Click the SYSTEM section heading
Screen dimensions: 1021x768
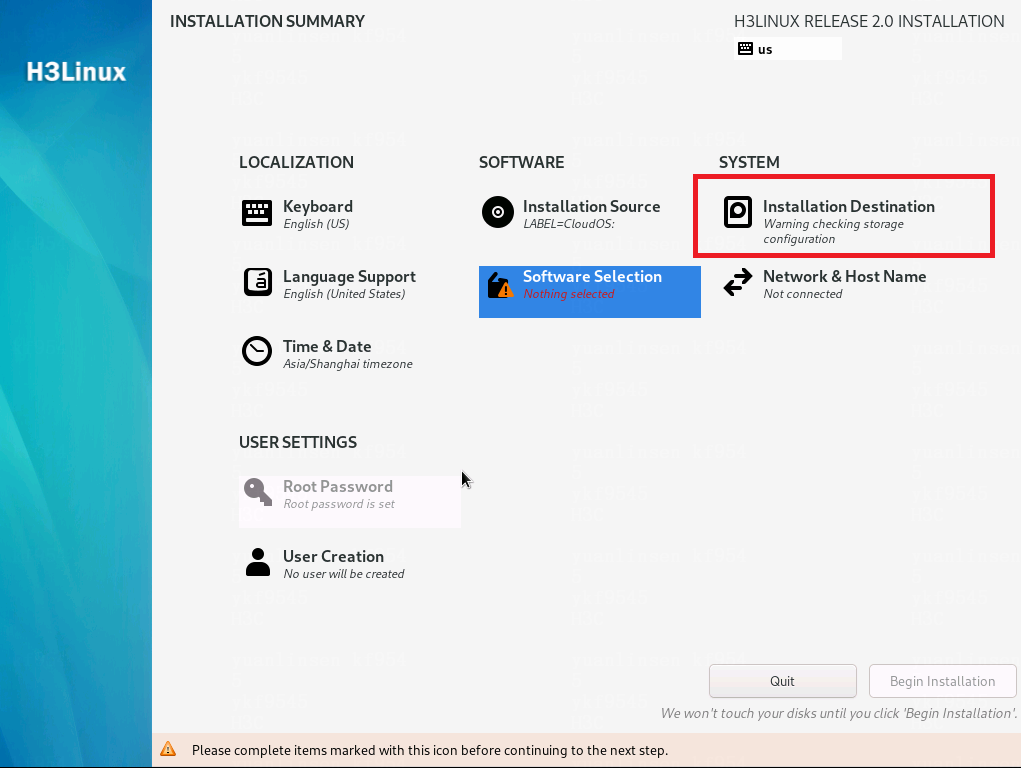point(749,162)
